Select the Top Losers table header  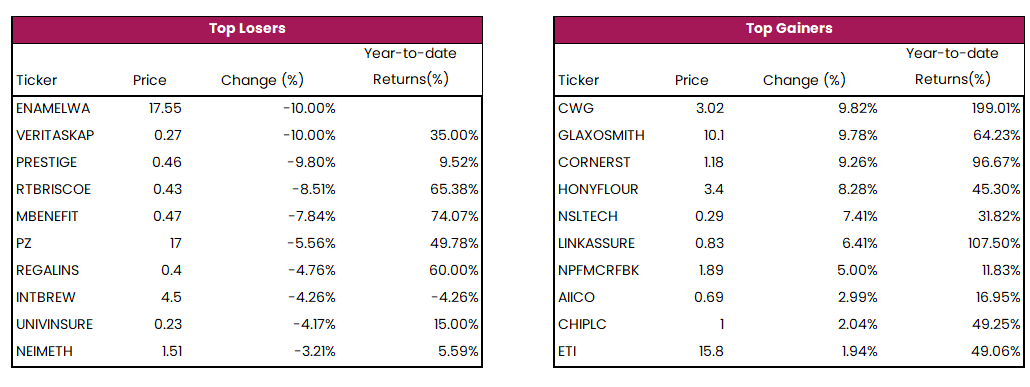[x=247, y=29]
